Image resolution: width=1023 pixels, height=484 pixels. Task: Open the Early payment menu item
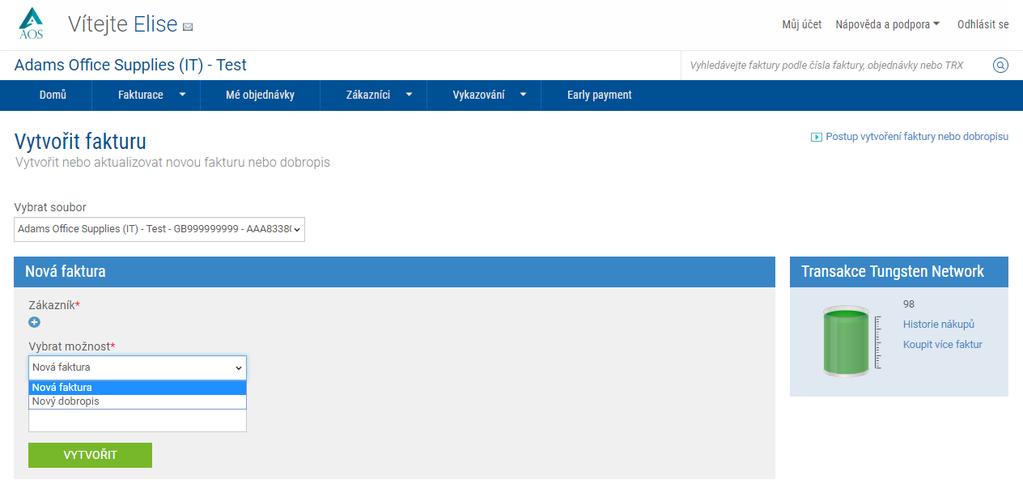[x=600, y=95]
